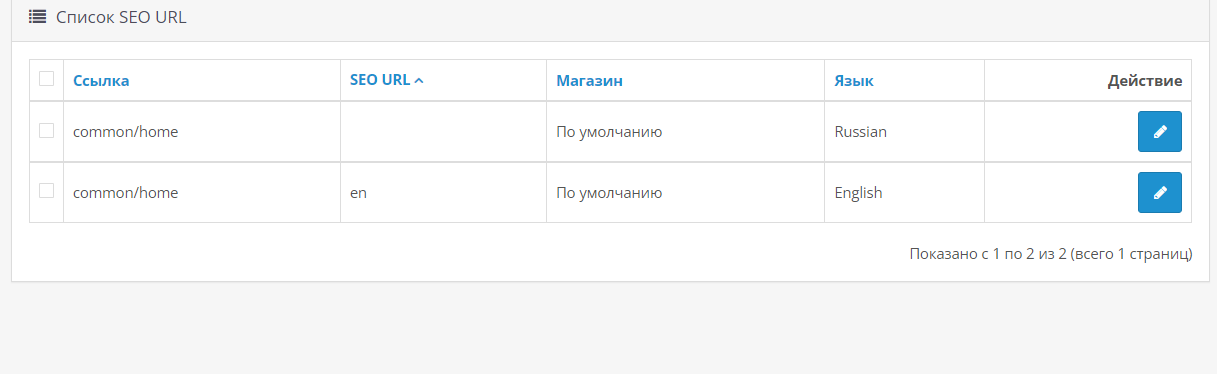The height and width of the screenshot is (374, 1217).
Task: Click the ascending caret next to SEO URL
Action: click(x=419, y=81)
